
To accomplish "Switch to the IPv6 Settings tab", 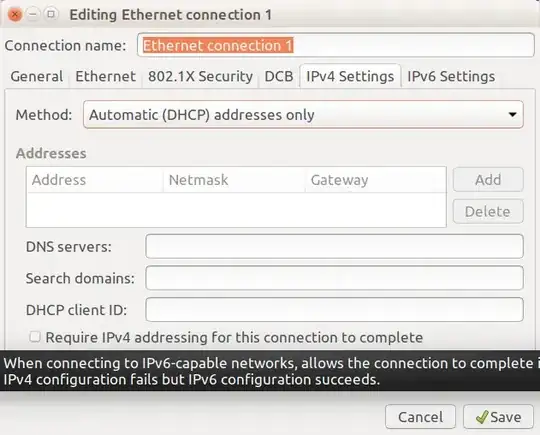I will pos(451,76).
